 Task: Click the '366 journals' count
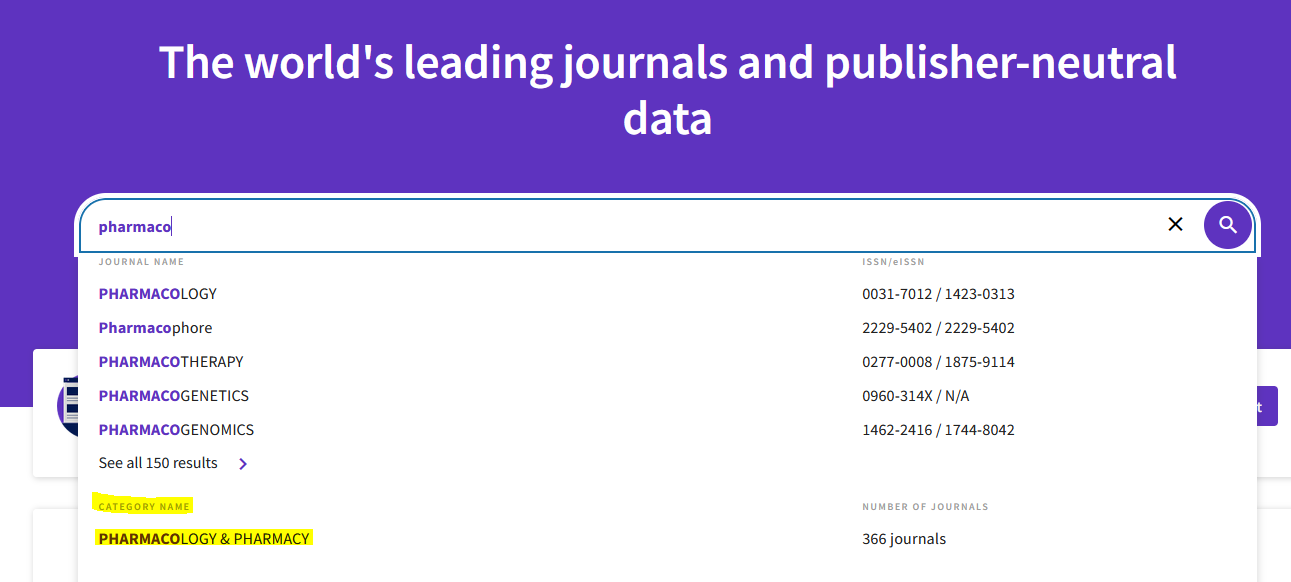pos(903,539)
